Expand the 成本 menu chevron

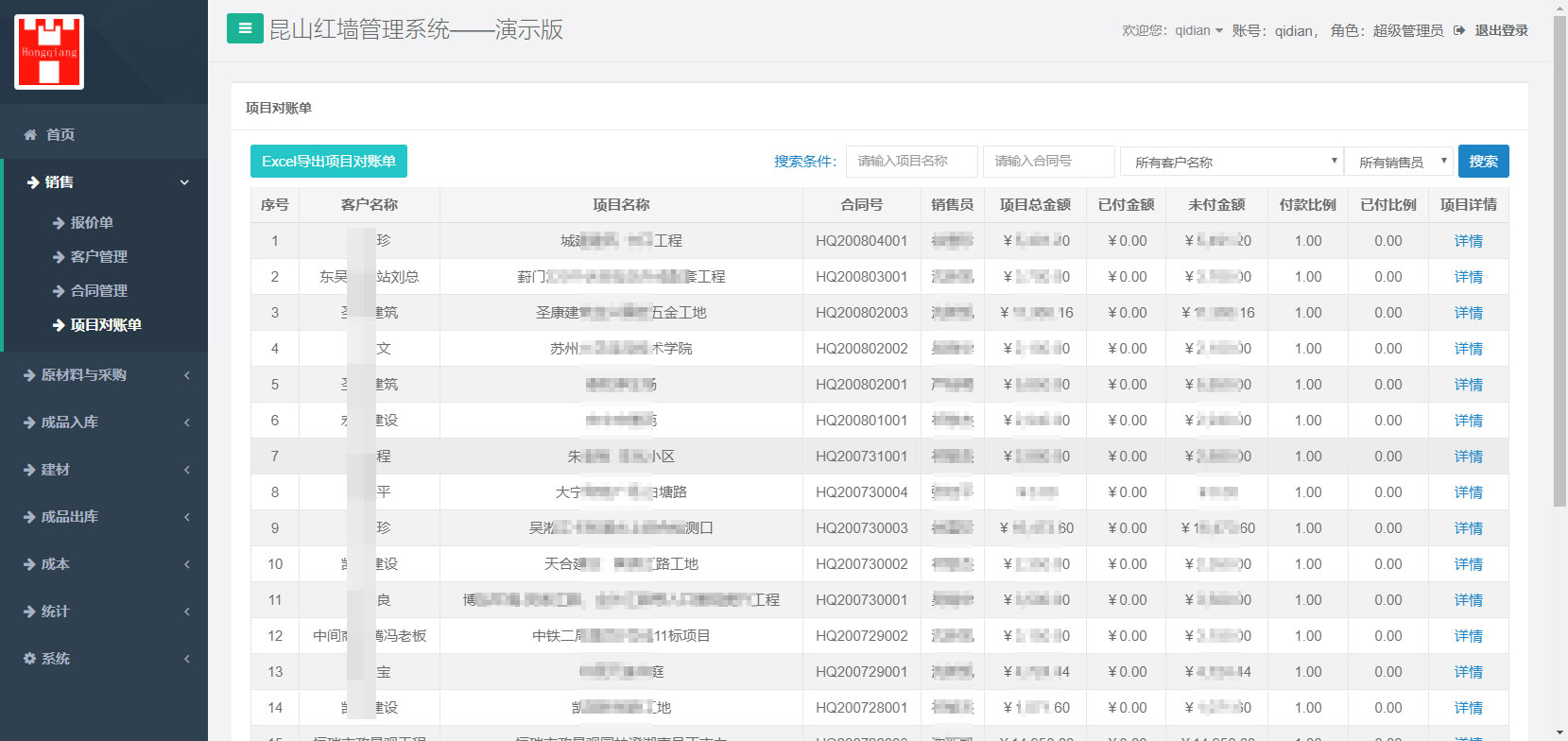pyautogui.click(x=187, y=564)
